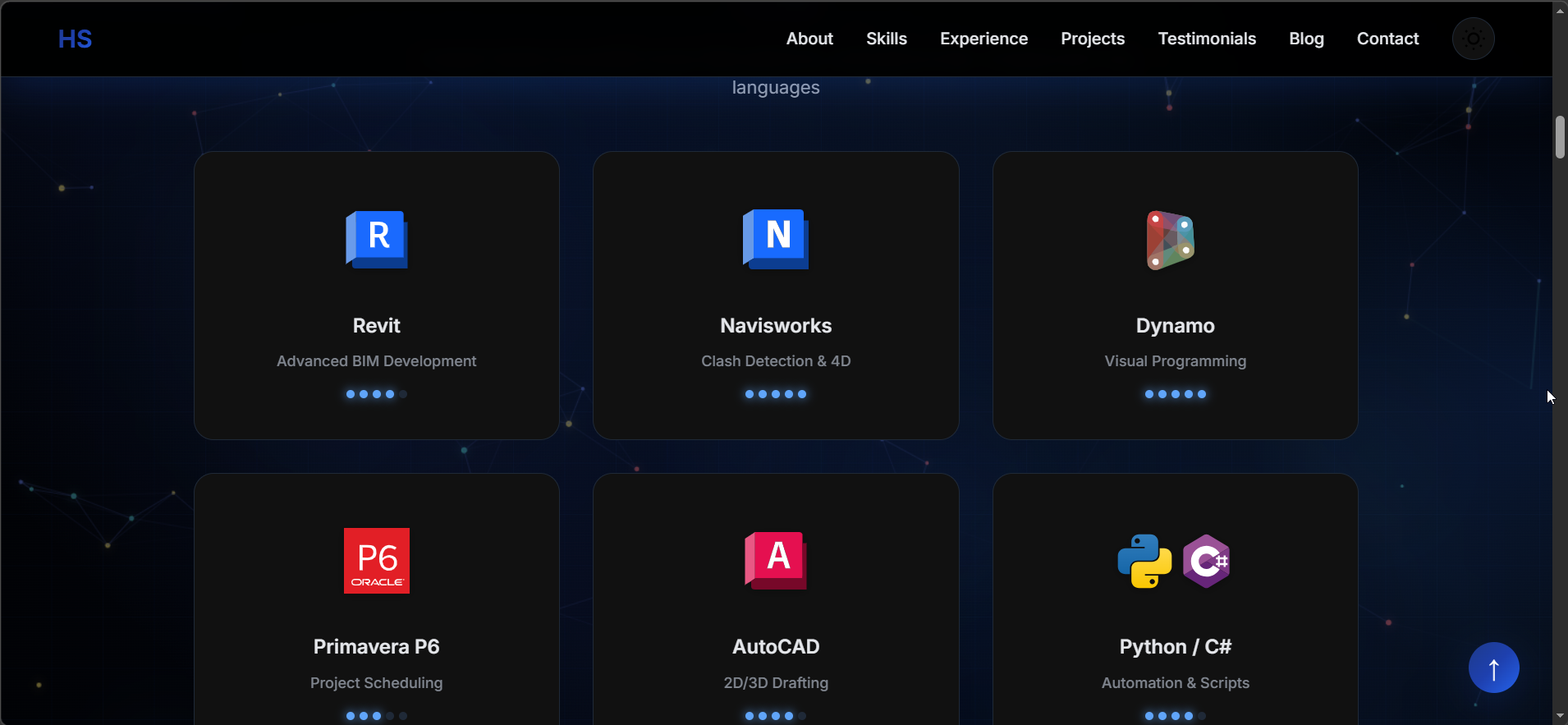The height and width of the screenshot is (725, 1568).
Task: Open the Projects nav link
Action: click(1093, 39)
